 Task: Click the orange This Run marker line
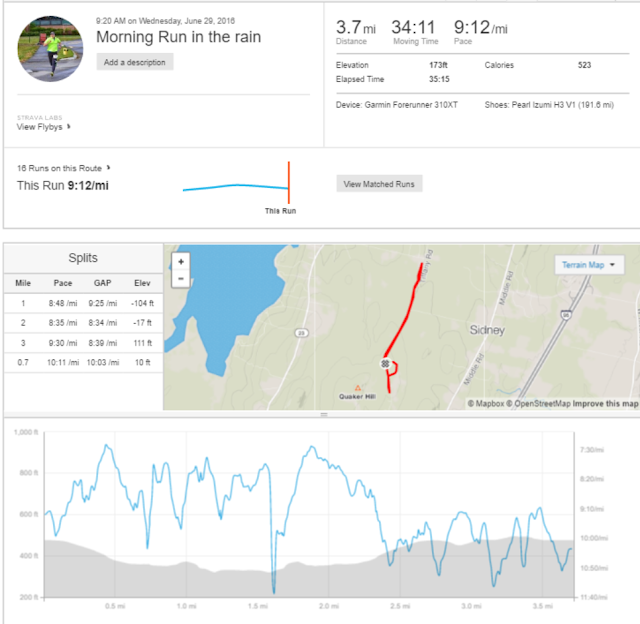289,182
